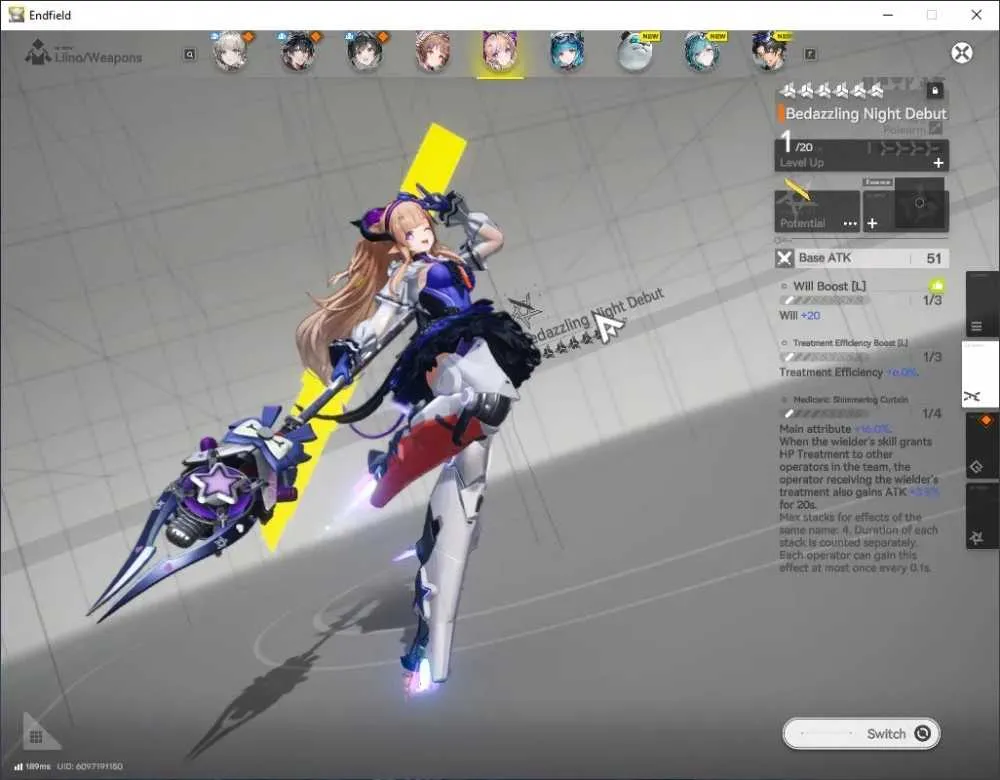This screenshot has width=1000, height=780.
Task: Click the Base ATK value 51
Action: pos(934,258)
